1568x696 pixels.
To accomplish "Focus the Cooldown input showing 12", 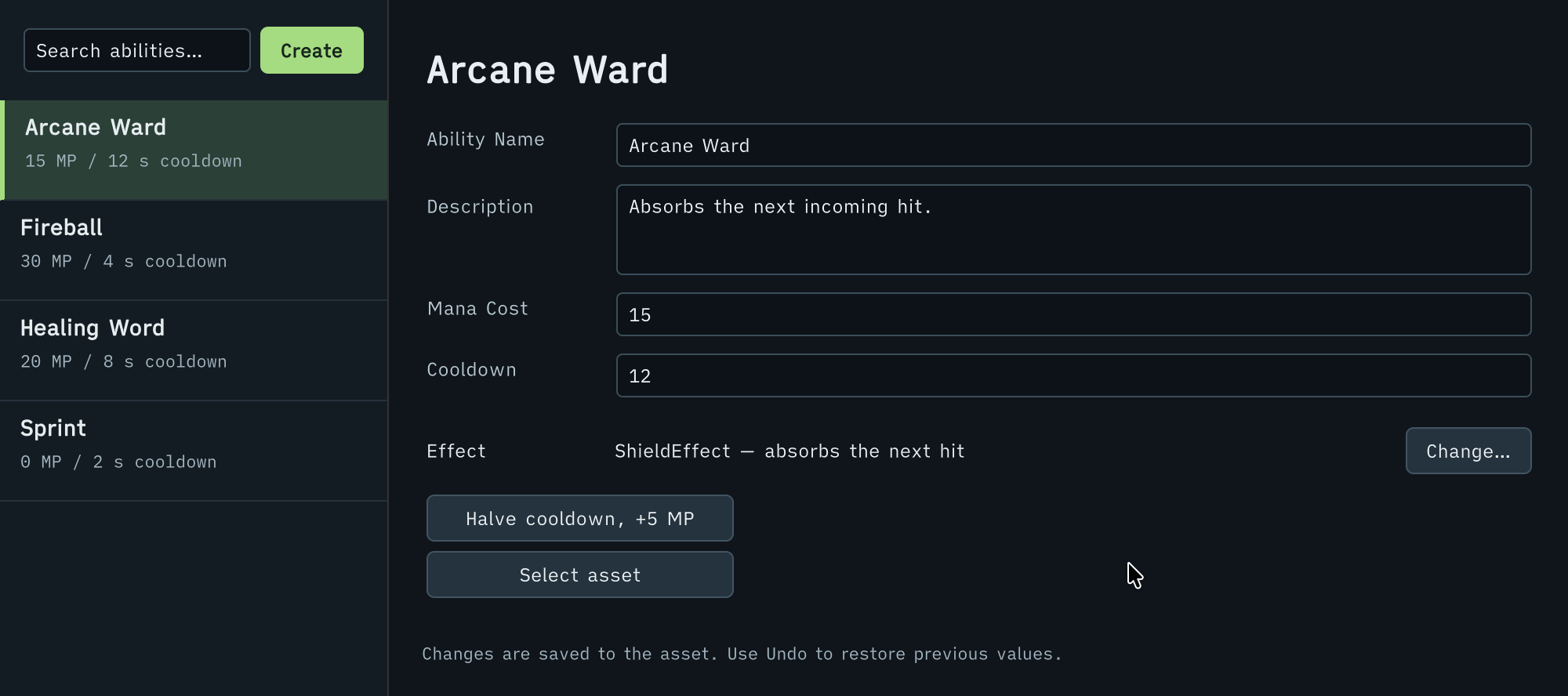I will (1073, 375).
